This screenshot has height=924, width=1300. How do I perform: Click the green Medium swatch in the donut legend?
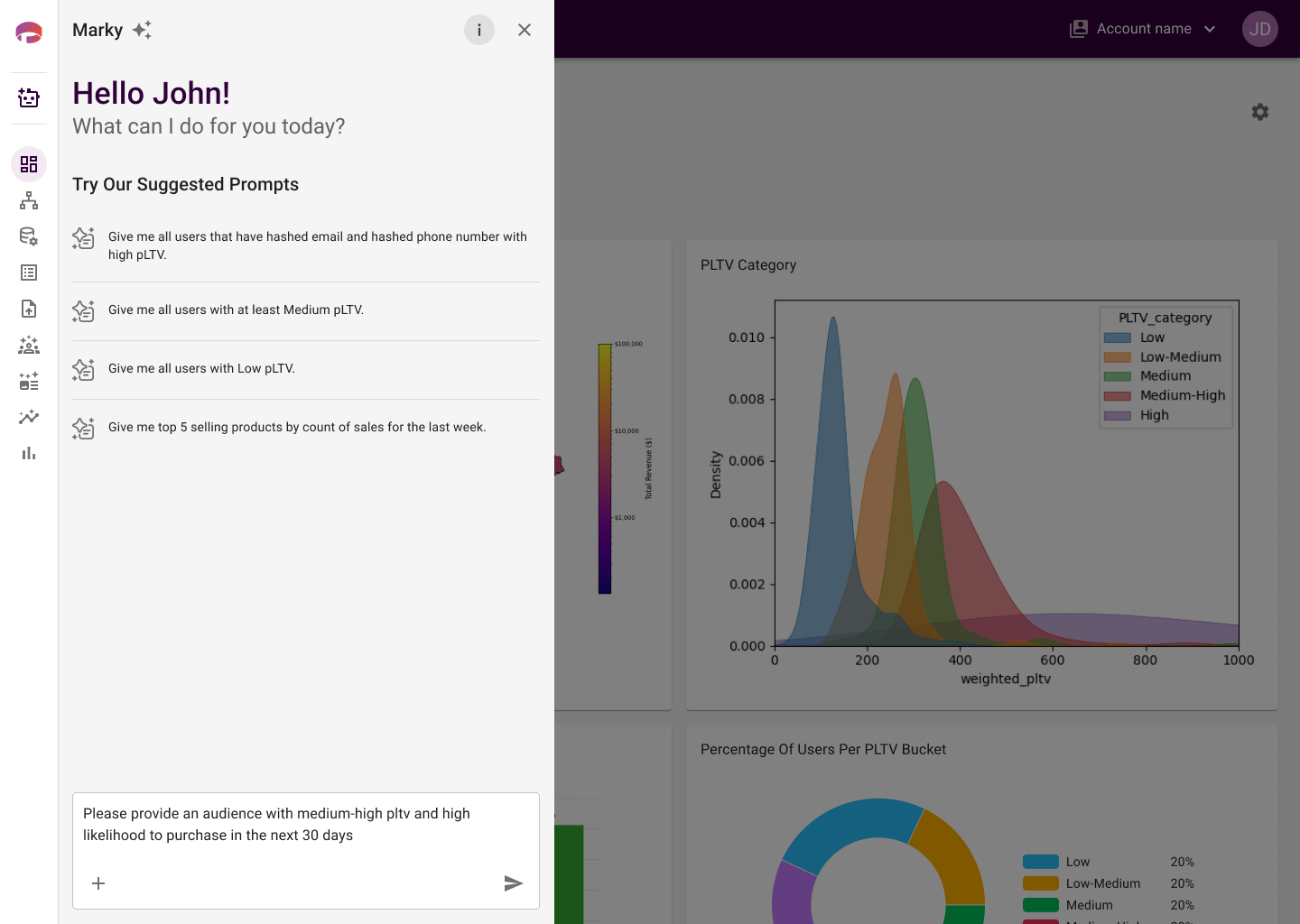point(1041,905)
